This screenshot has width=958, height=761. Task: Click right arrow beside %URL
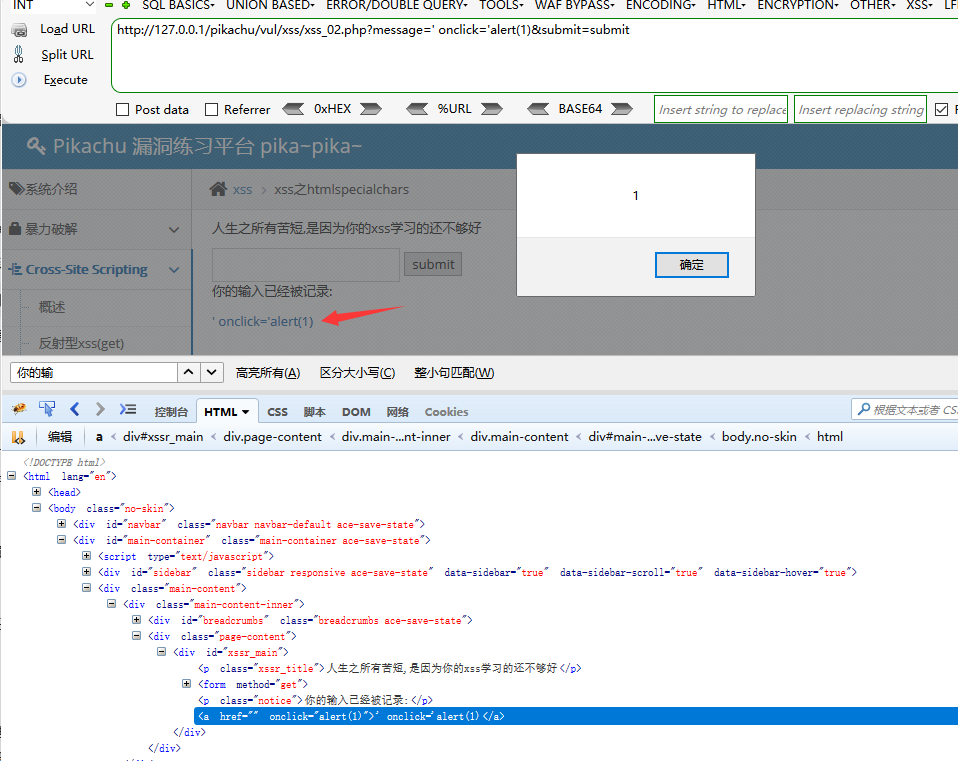point(492,109)
